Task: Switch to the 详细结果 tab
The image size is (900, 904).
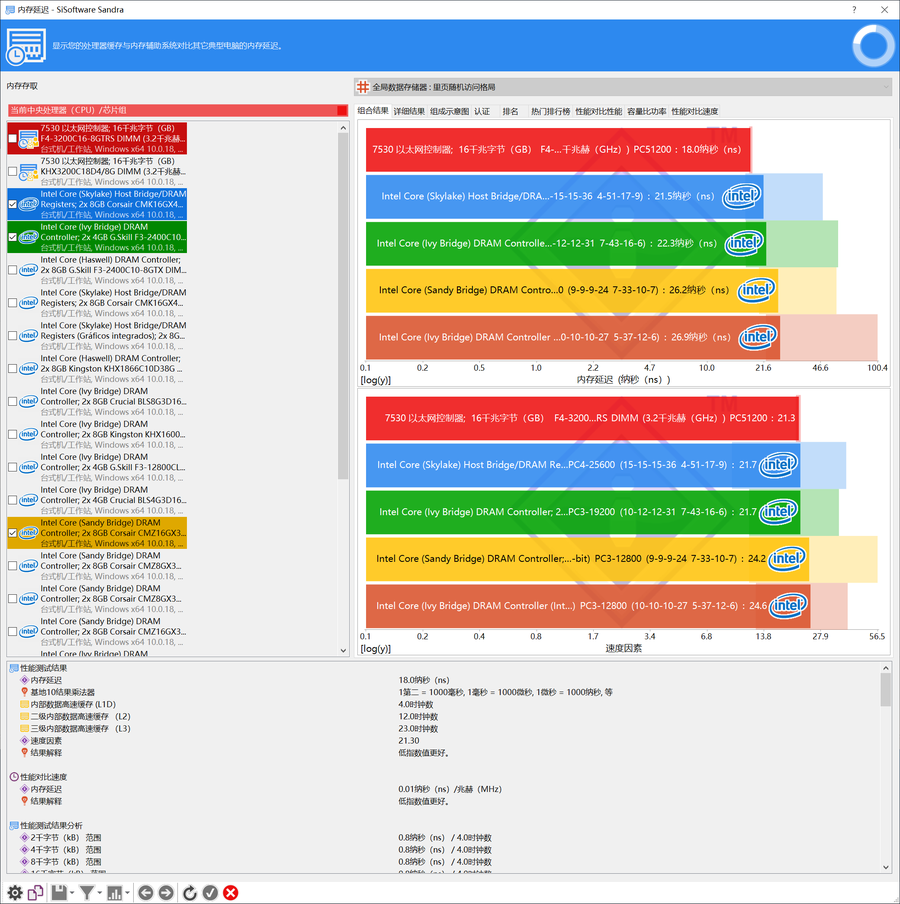Action: [409, 111]
